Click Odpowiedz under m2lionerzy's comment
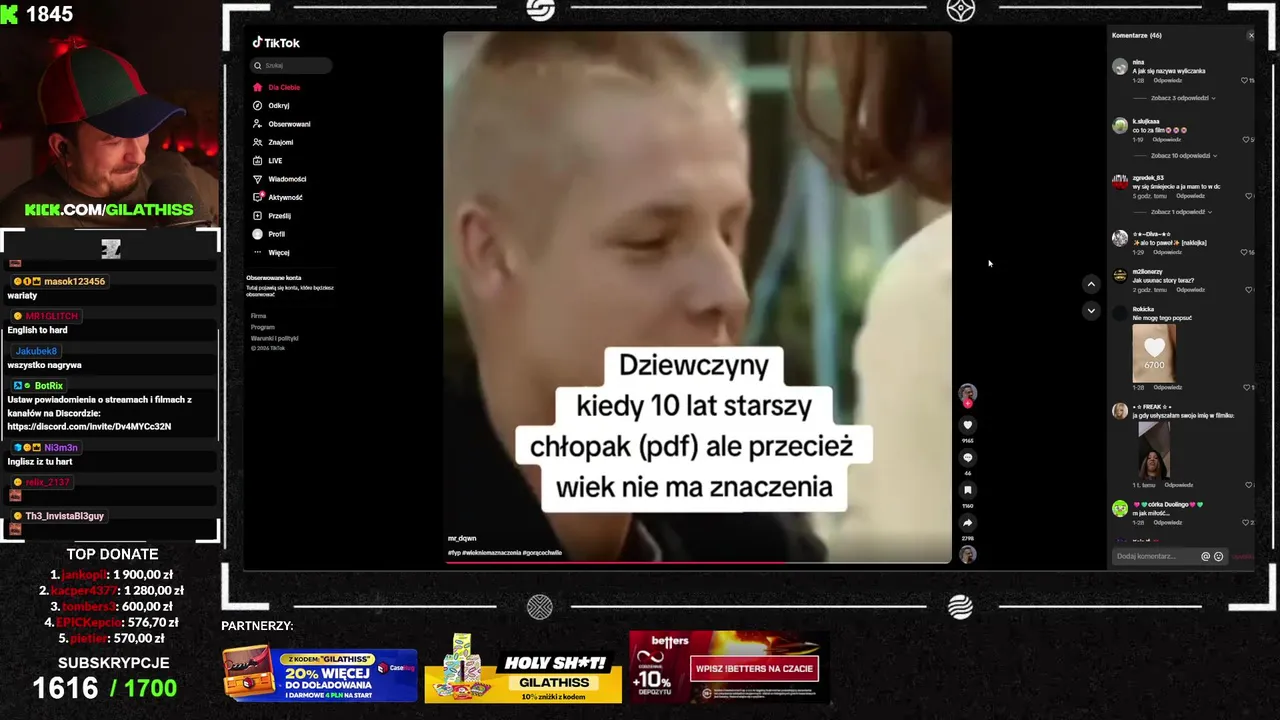Image resolution: width=1280 pixels, height=720 pixels. [x=1190, y=290]
